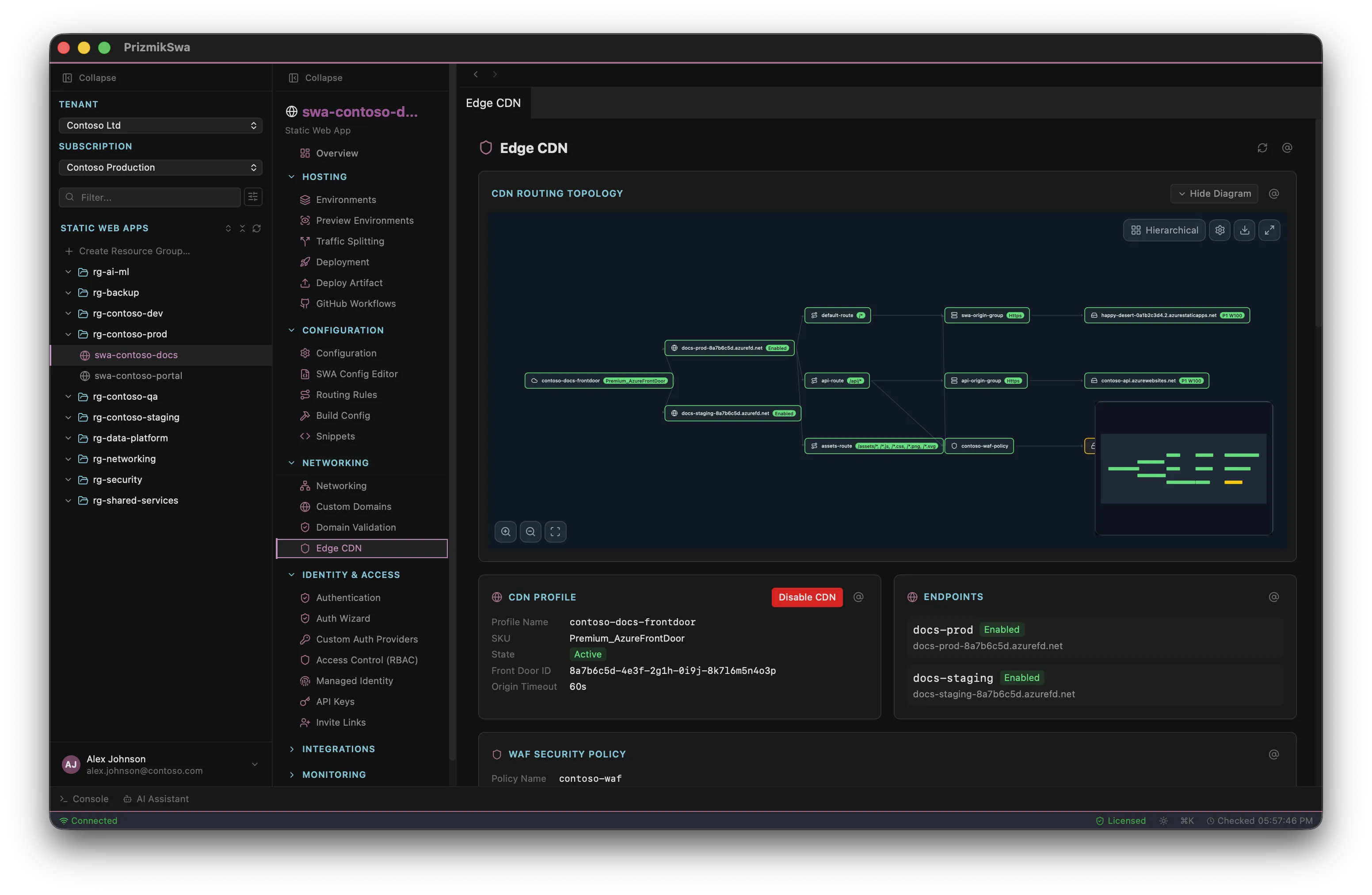Open the Routing Rules panel
Image resolution: width=1372 pixels, height=895 pixels.
coord(347,394)
